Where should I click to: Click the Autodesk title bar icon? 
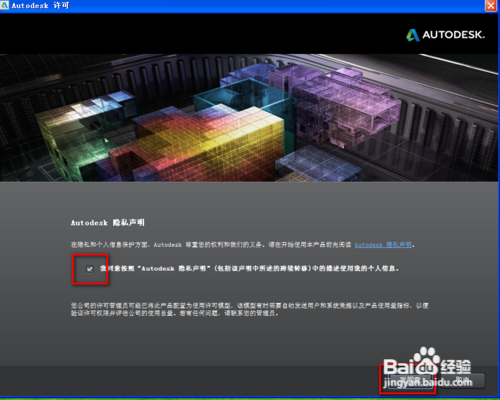(4, 5)
